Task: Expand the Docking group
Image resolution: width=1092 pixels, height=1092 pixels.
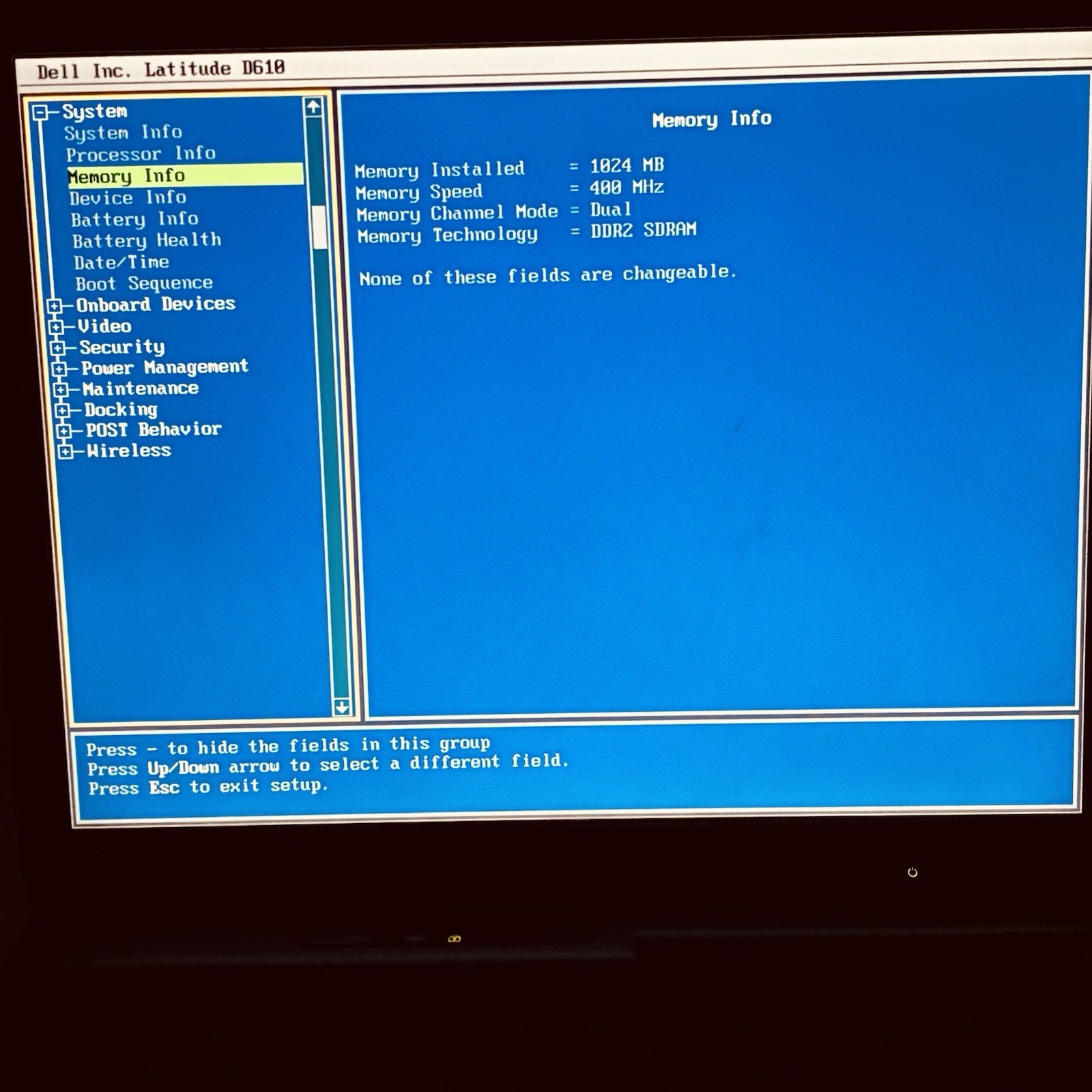Action: pos(63,410)
